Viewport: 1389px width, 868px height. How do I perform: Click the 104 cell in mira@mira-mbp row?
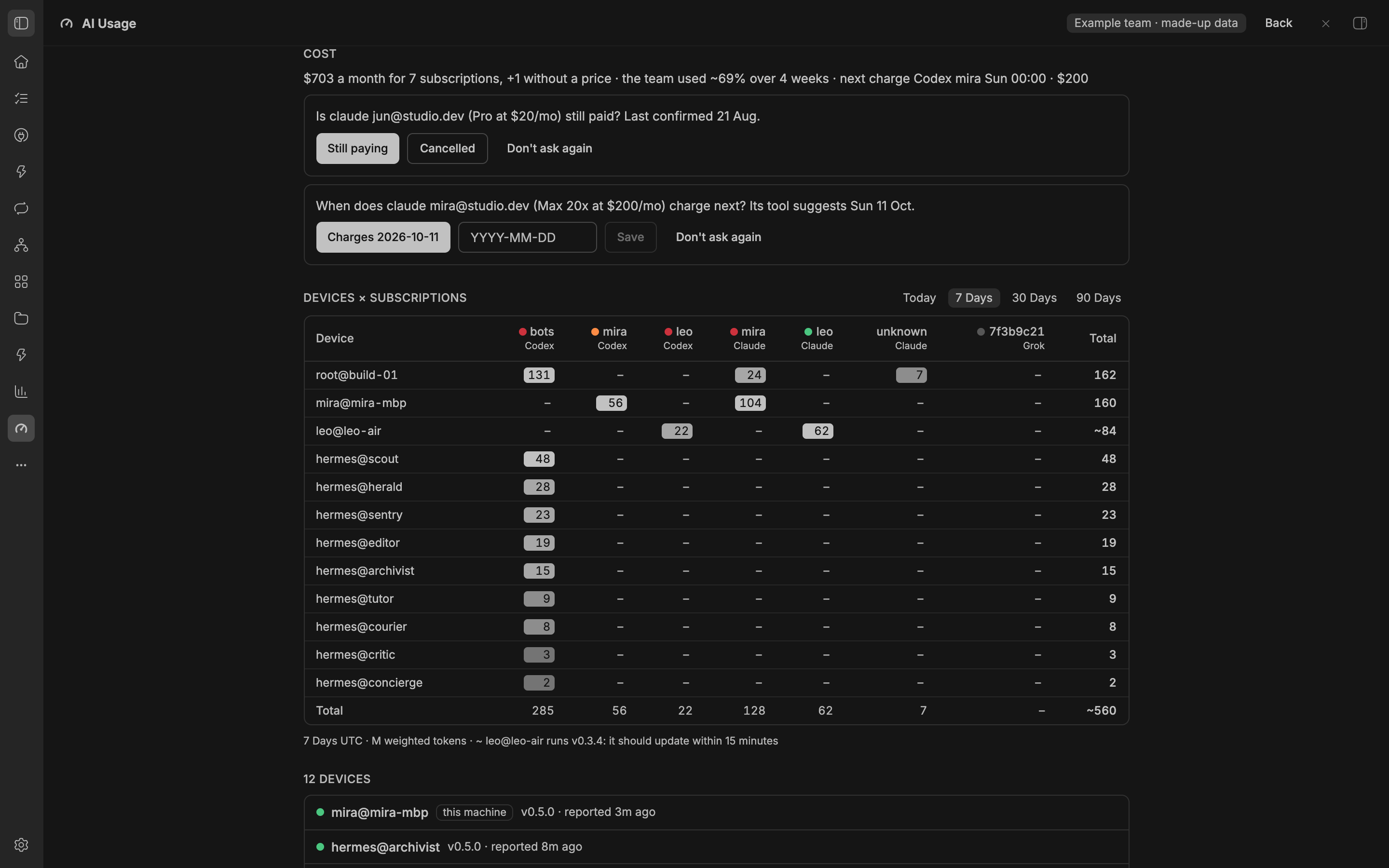pos(750,403)
